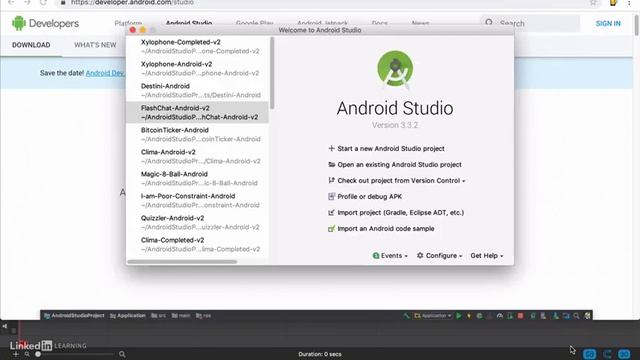Click version control icon beside Check out project
Screen dimensions: 640x360
pyautogui.click(x=331, y=180)
